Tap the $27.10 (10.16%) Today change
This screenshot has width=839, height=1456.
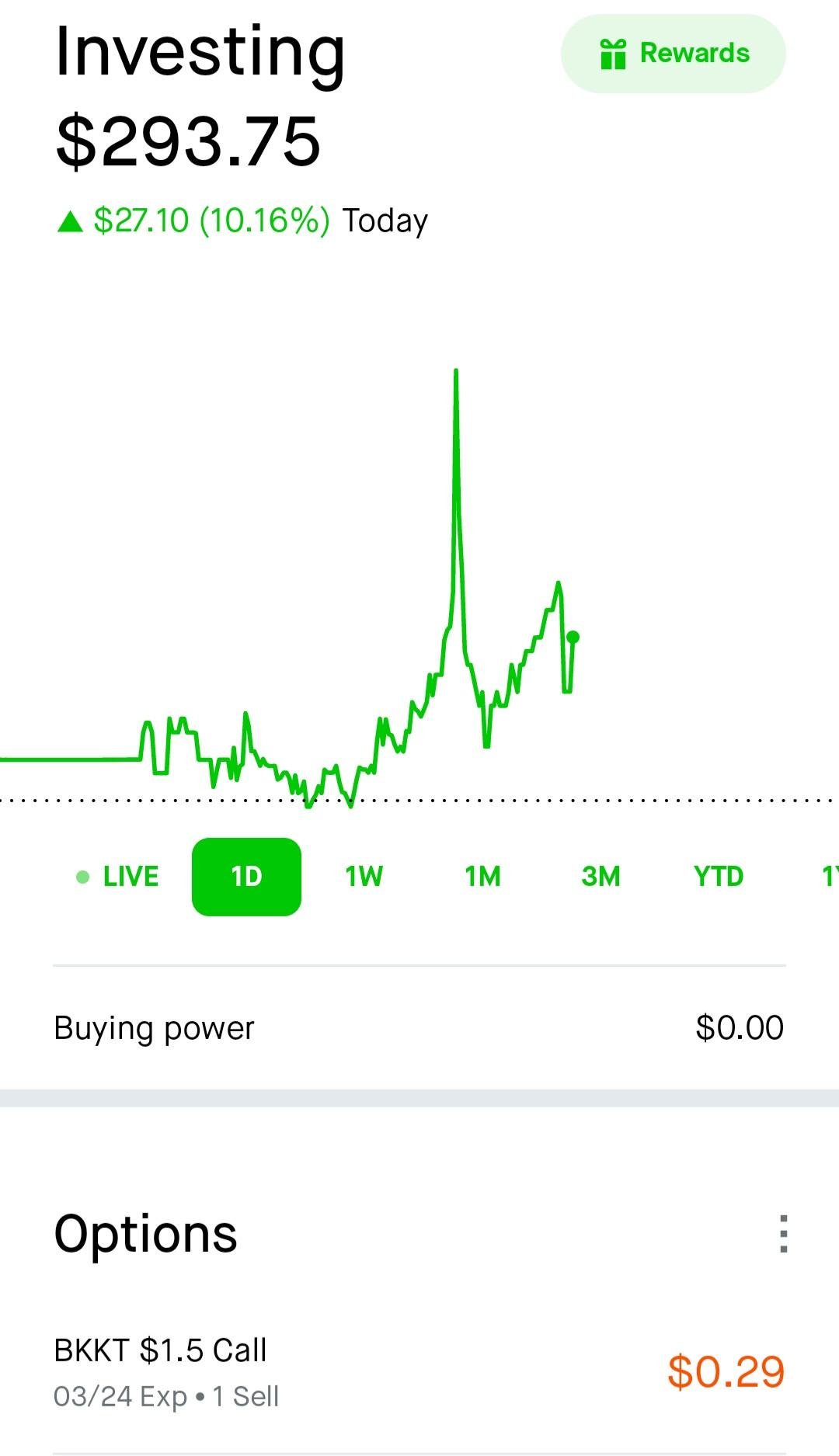(260, 221)
